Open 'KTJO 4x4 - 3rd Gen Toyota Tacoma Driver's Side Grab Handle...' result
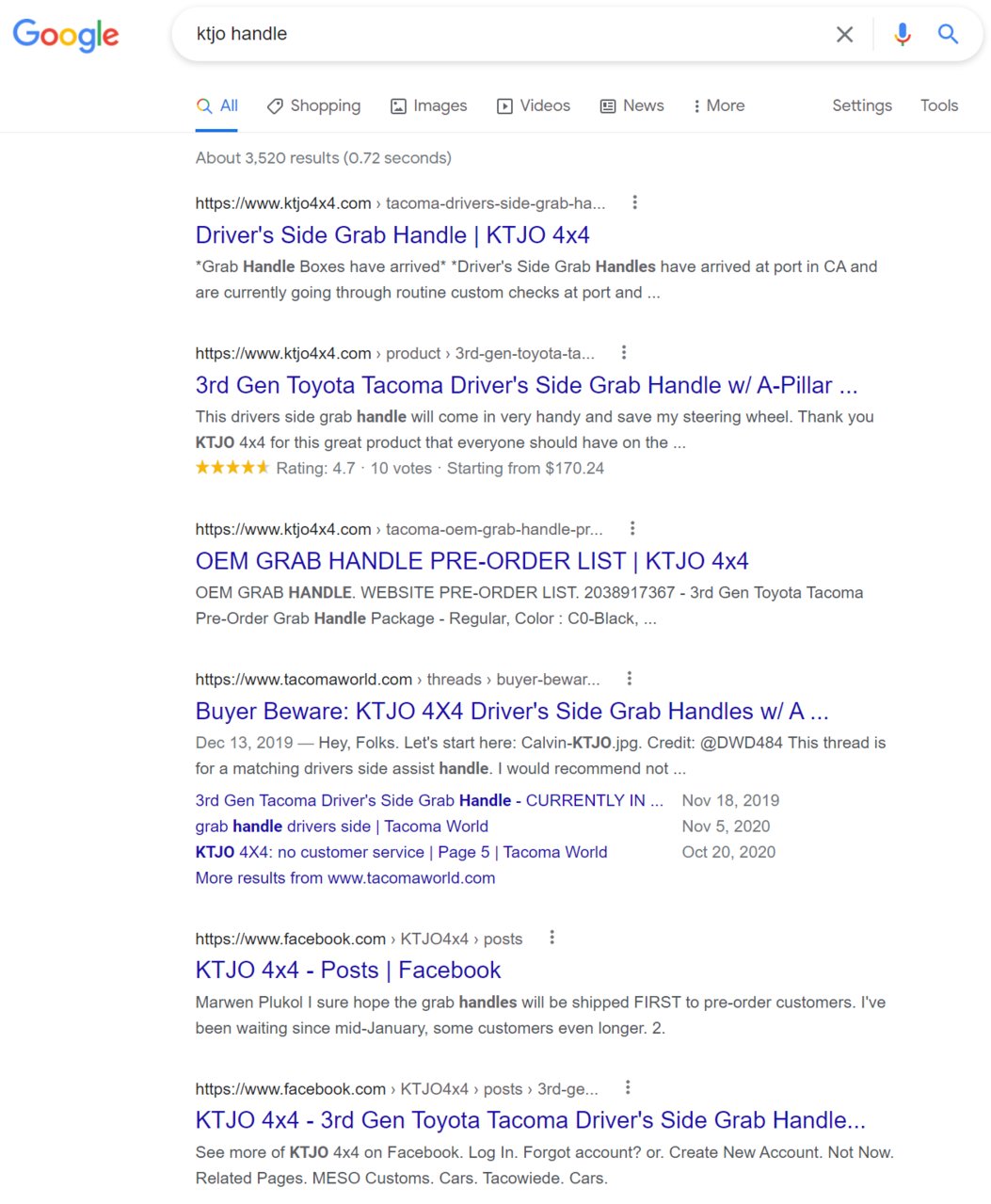This screenshot has width=991, height=1204. click(x=531, y=1120)
